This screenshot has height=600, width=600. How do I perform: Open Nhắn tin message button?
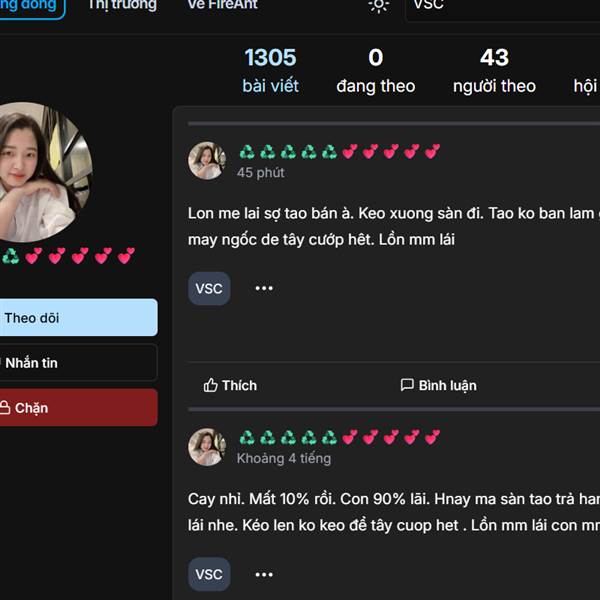78,362
